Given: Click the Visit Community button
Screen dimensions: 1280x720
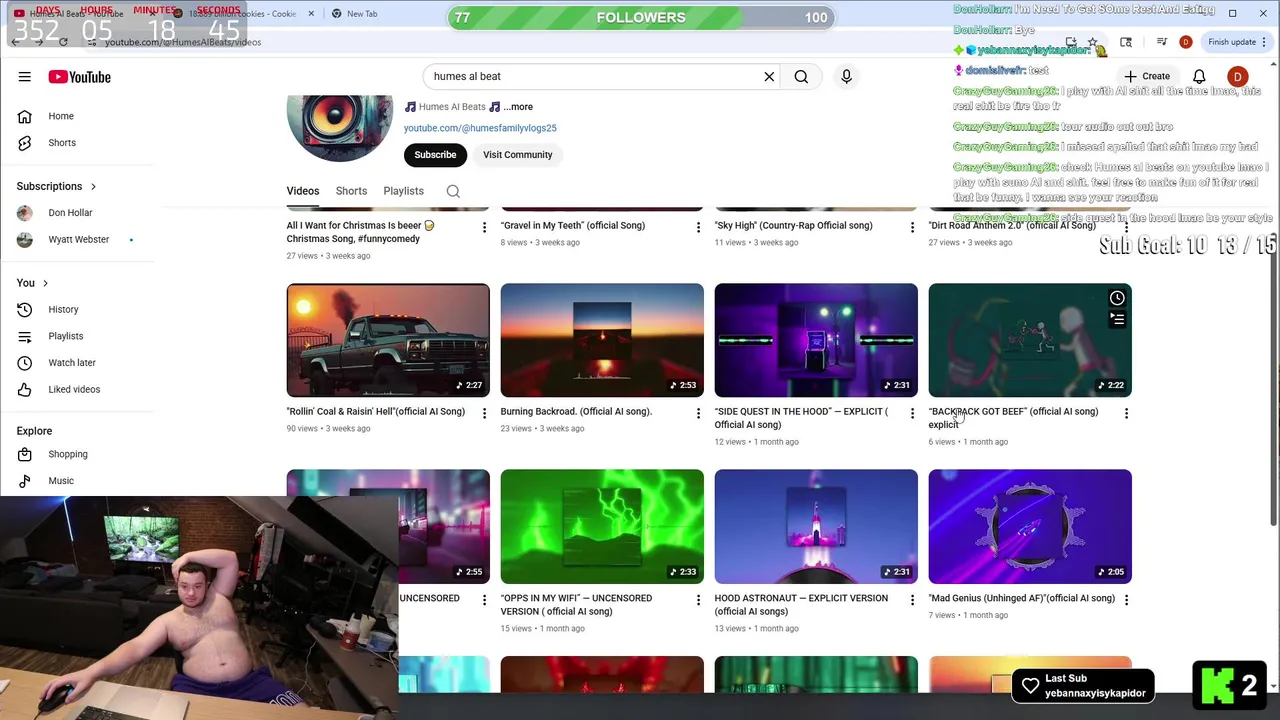Looking at the screenshot, I should point(517,155).
